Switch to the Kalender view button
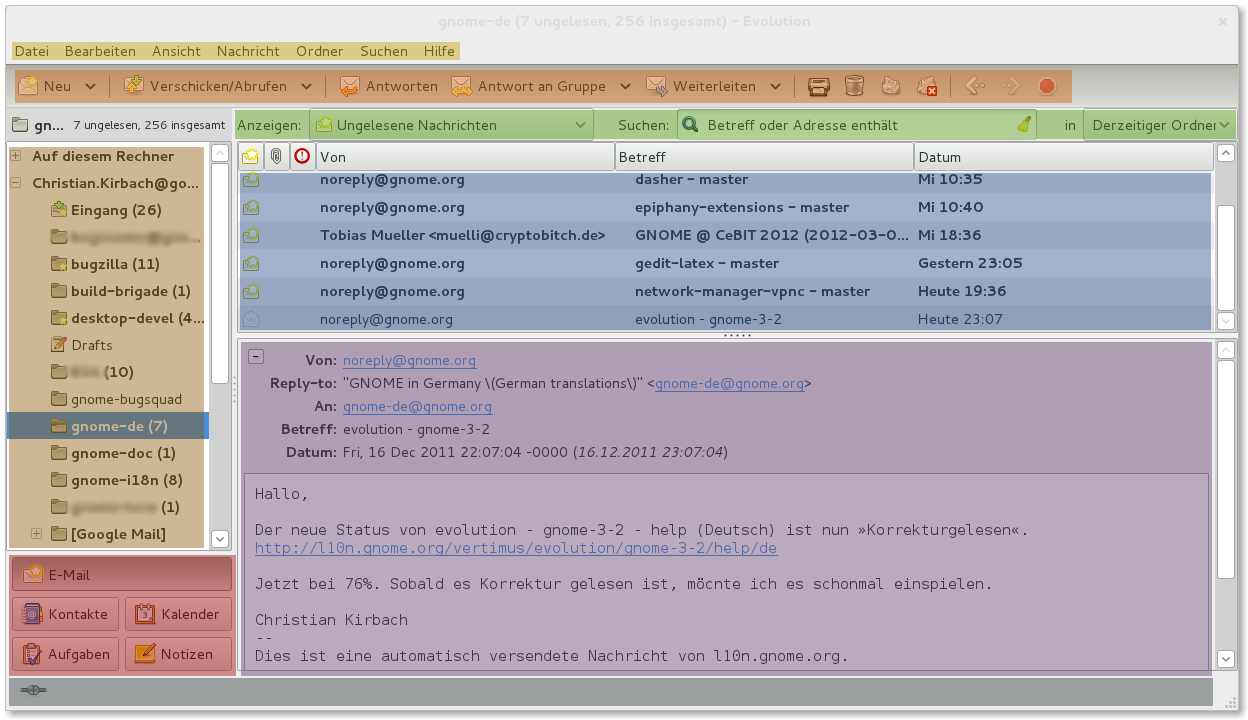Screen dimensions: 1248x720 178,614
